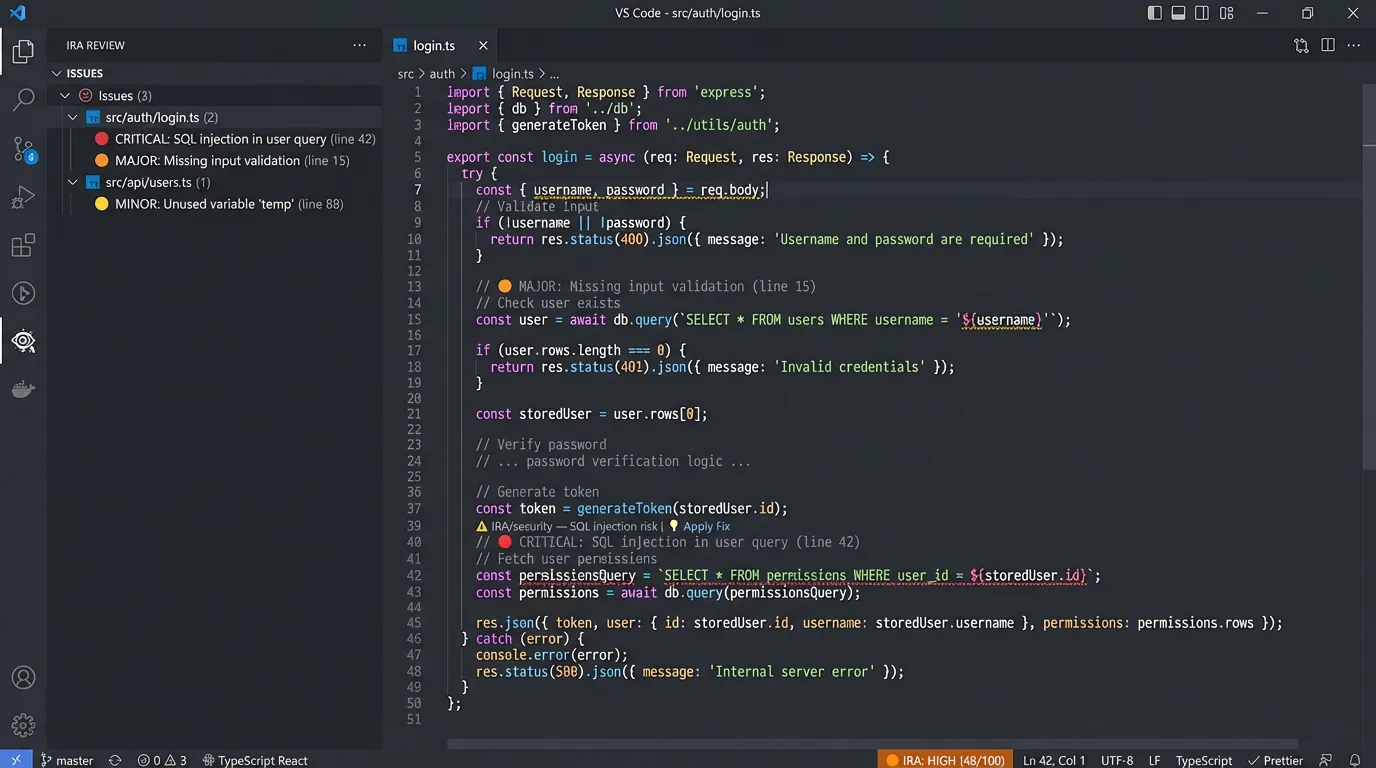Screen dimensions: 1376x768
Task: Click the Customize Layout icon in title bar
Action: coord(1226,13)
